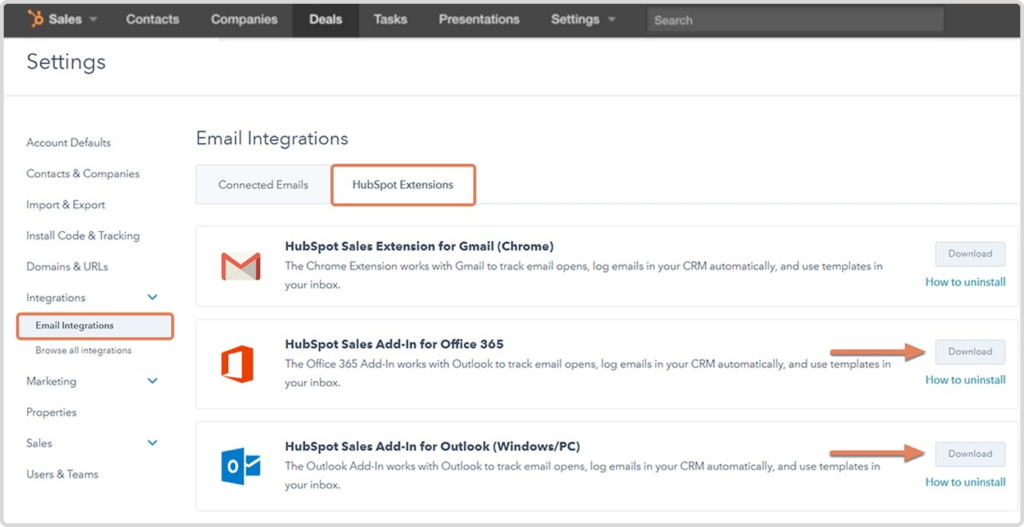1024x527 pixels.
Task: Open Account Defaults in the sidebar
Action: point(69,143)
